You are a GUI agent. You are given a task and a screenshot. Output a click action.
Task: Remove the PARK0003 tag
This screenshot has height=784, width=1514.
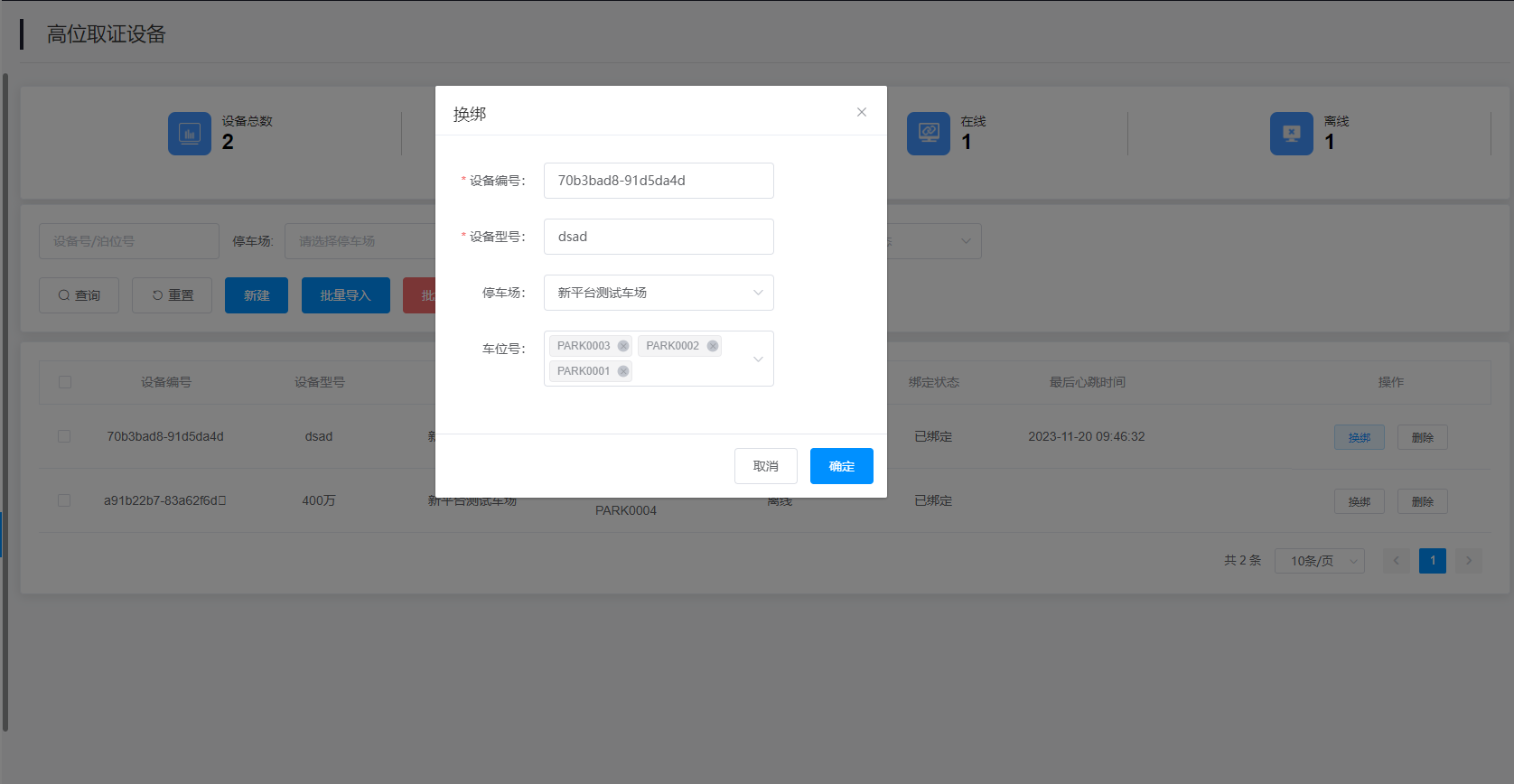(x=623, y=346)
